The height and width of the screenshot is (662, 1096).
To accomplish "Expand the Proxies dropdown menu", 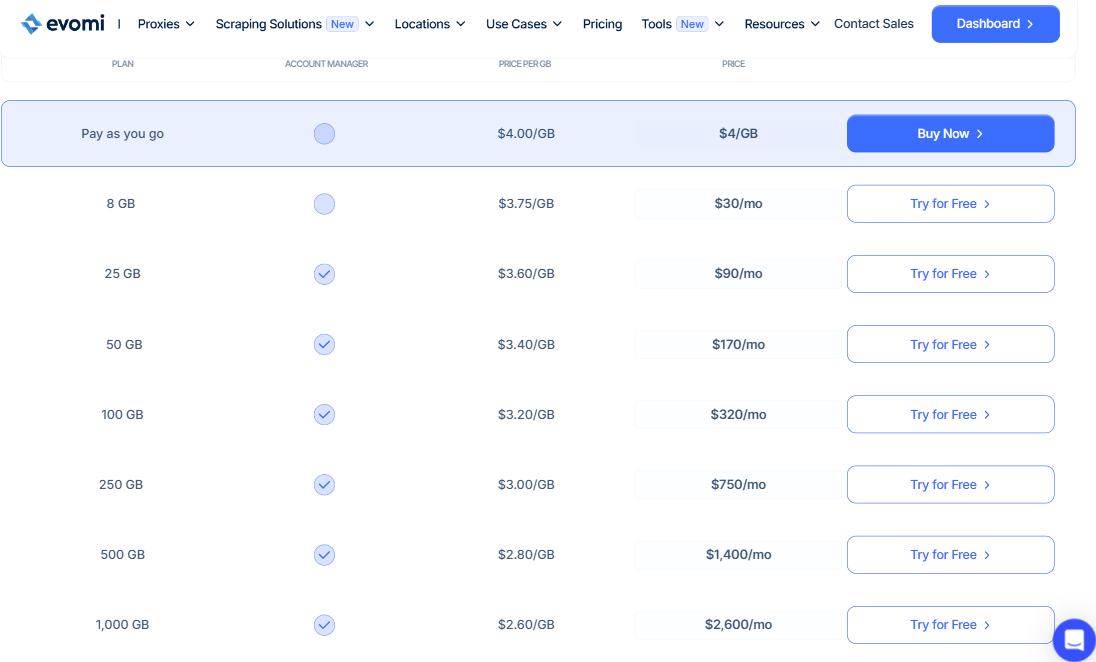I will [166, 24].
